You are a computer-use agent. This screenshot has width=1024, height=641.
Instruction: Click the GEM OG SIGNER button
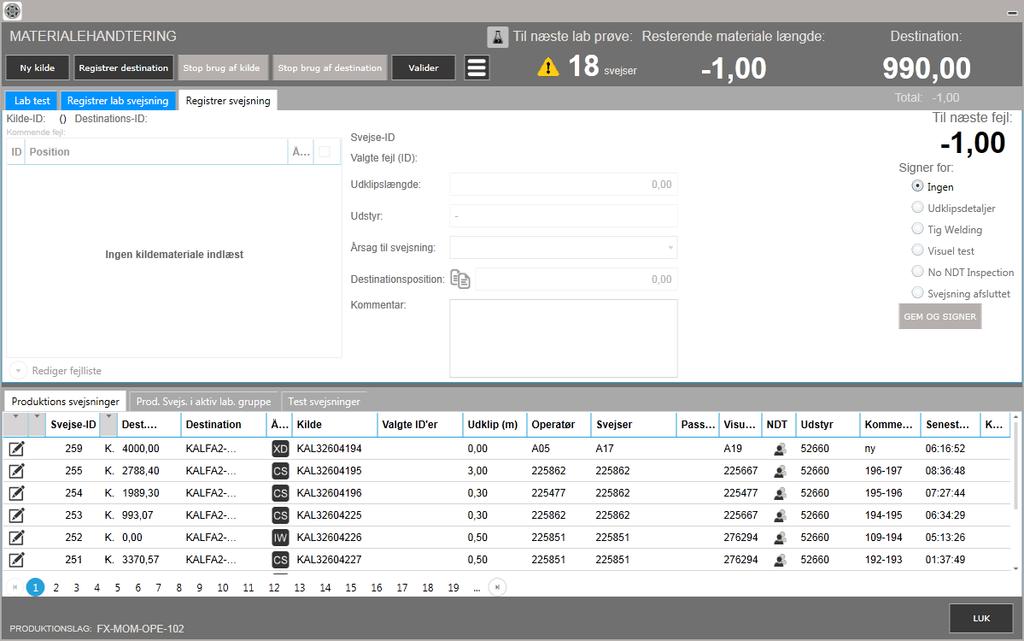click(x=940, y=317)
